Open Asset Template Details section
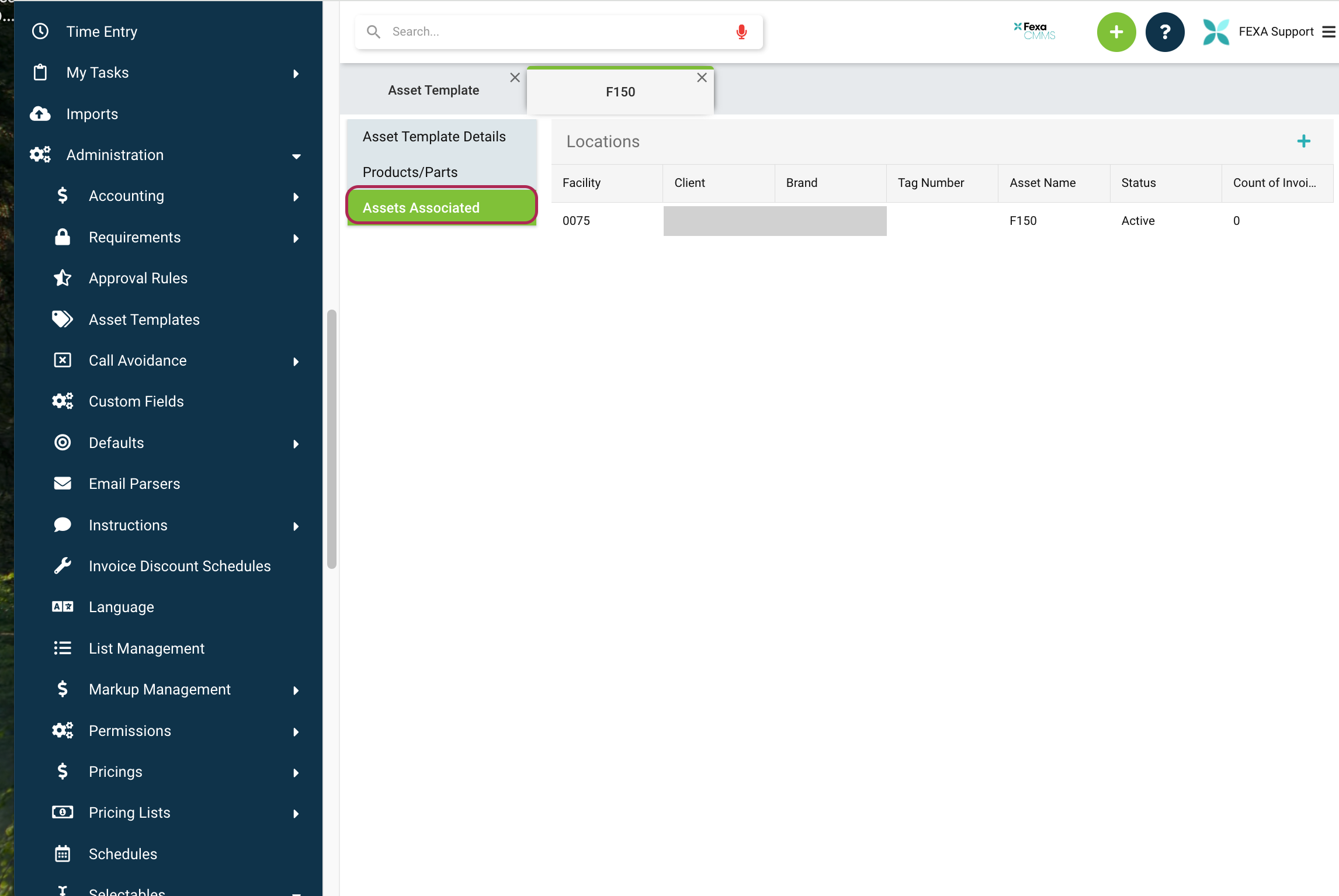This screenshot has width=1339, height=896. pos(442,137)
